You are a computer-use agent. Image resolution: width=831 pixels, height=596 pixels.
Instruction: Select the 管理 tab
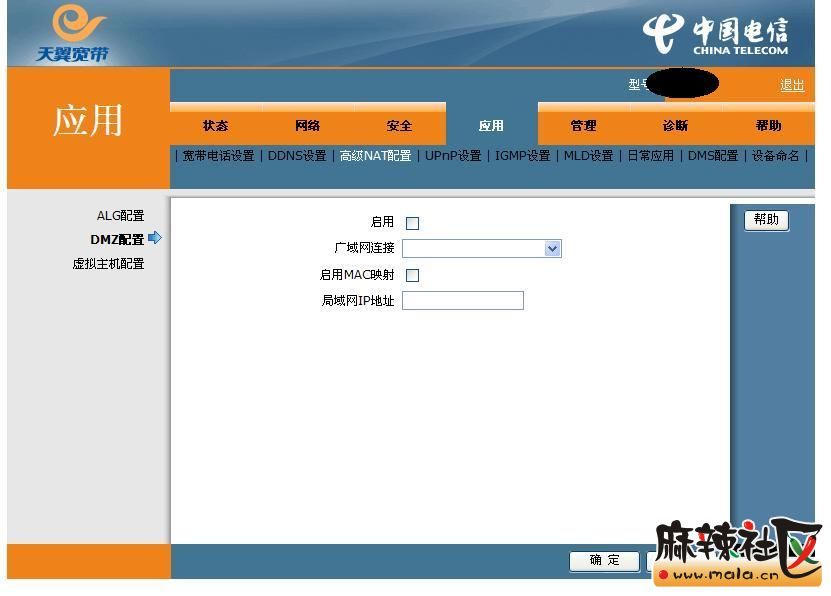pyautogui.click(x=583, y=126)
